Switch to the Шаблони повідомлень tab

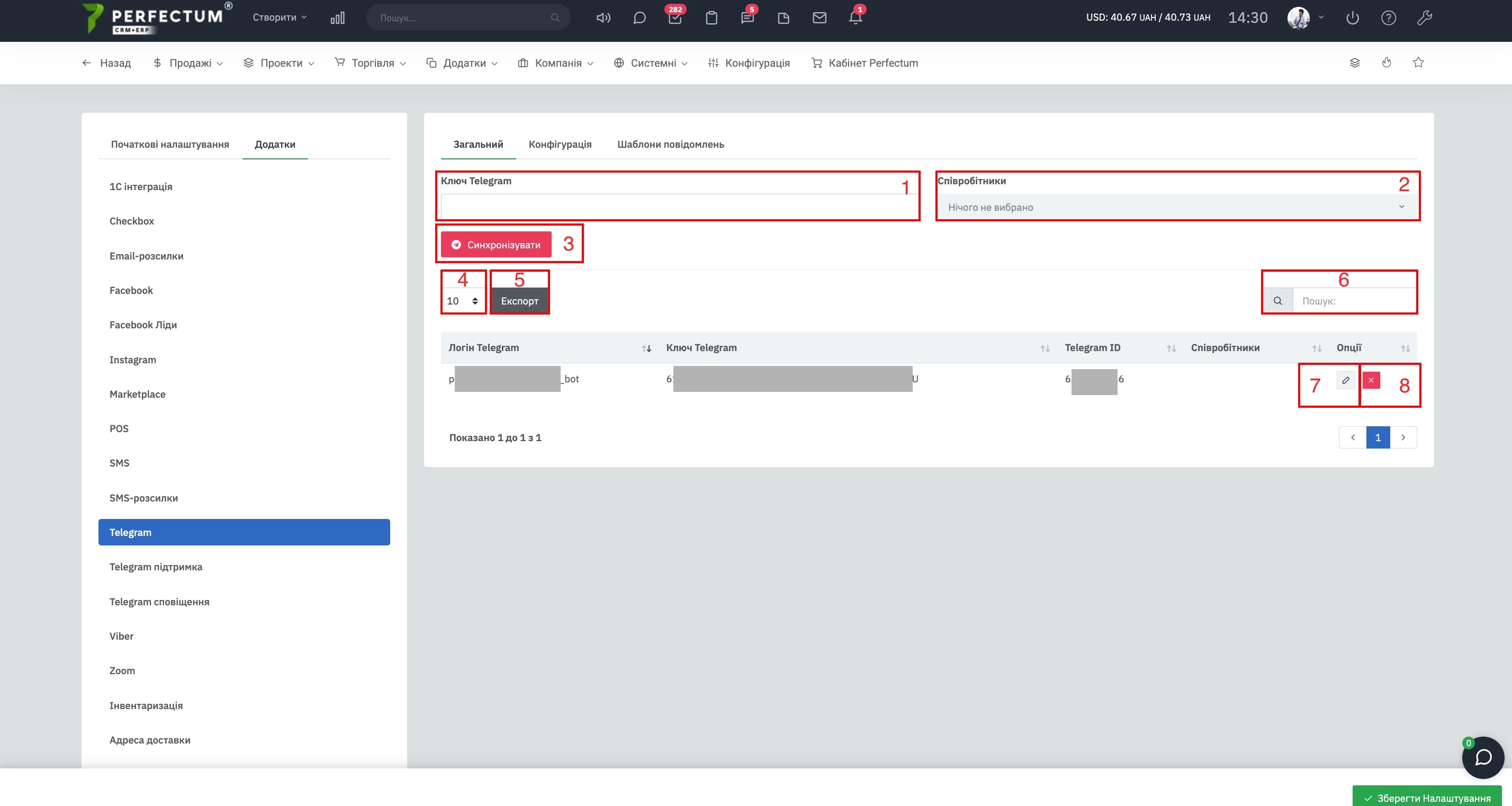point(670,144)
